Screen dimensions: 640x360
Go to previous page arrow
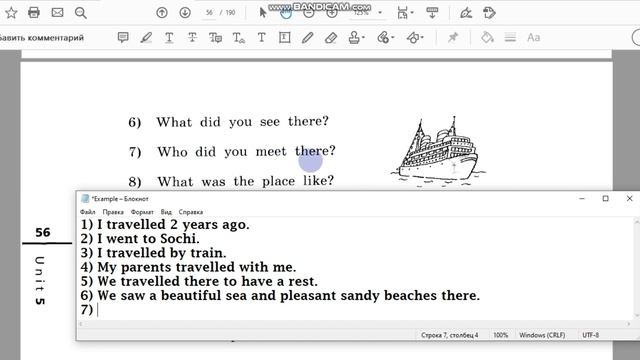162,13
